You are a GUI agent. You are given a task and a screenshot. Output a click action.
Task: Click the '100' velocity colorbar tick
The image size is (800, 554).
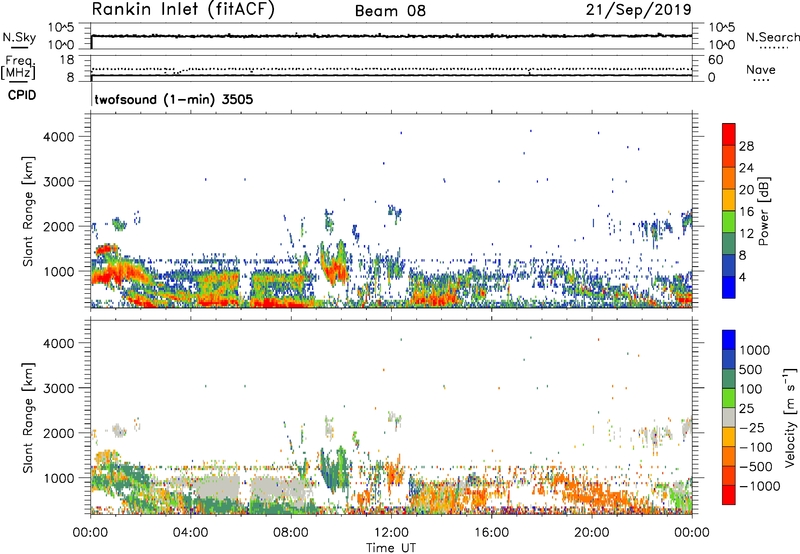pos(751,389)
